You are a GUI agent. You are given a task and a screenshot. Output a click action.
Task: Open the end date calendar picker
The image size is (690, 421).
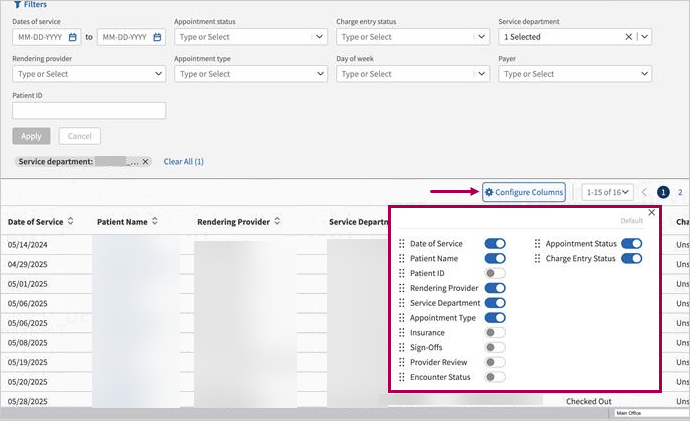[157, 37]
